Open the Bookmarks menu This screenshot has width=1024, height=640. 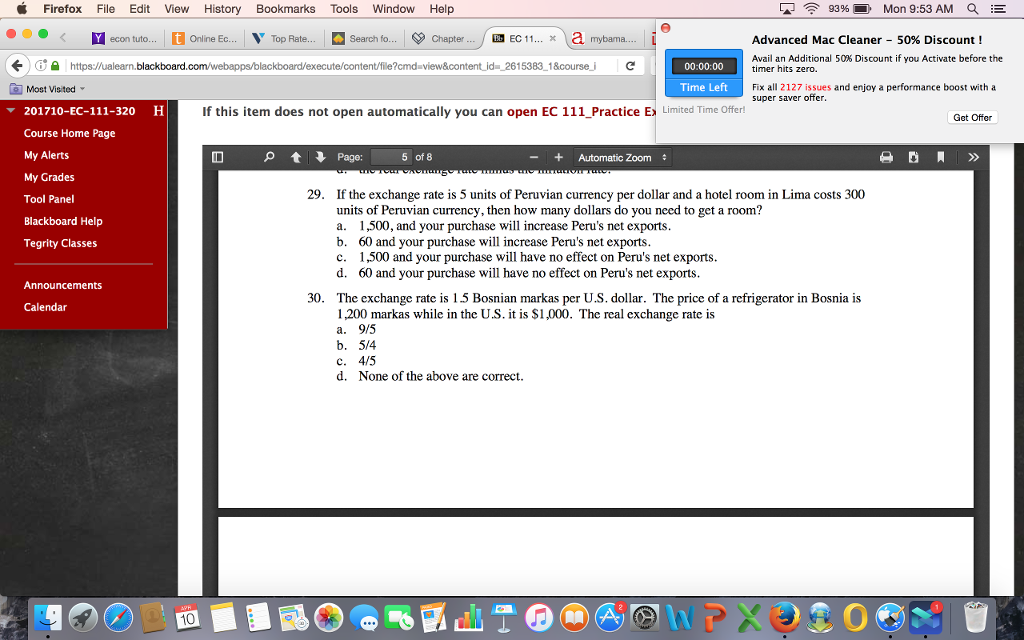pyautogui.click(x=285, y=9)
